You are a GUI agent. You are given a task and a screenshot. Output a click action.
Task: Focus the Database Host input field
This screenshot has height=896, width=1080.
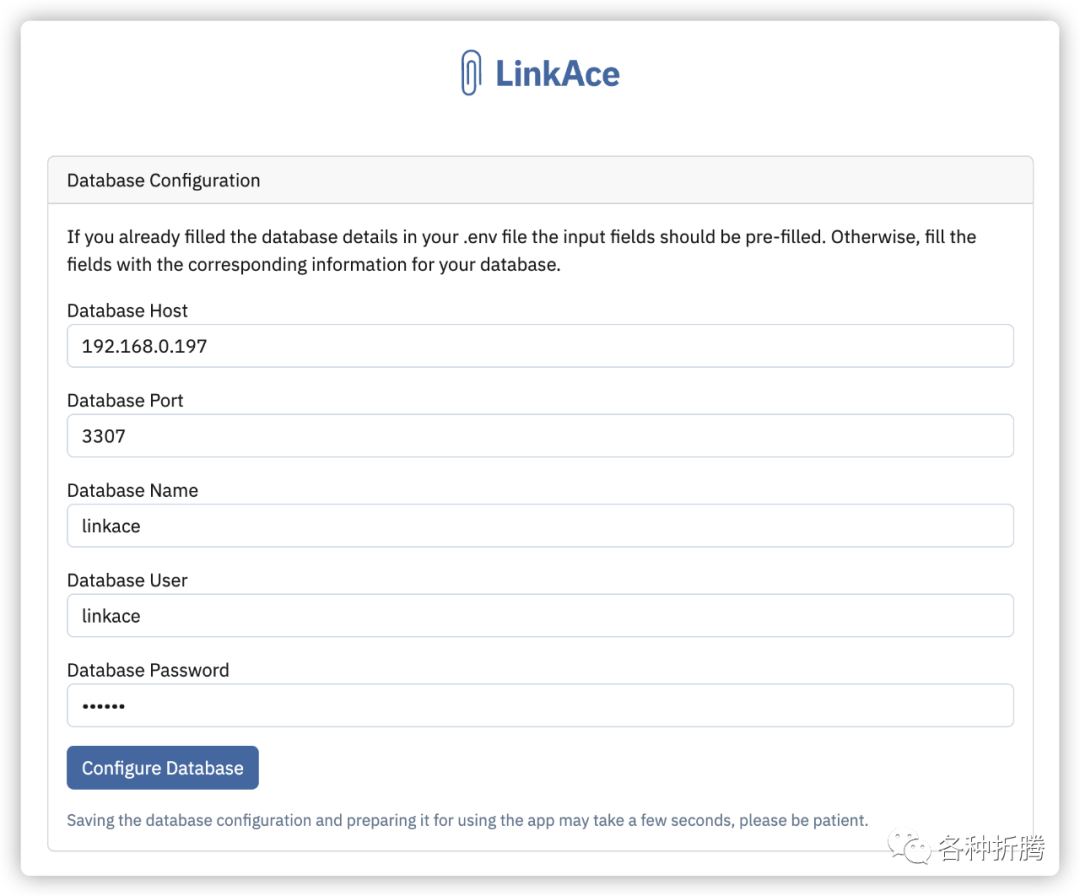click(540, 346)
